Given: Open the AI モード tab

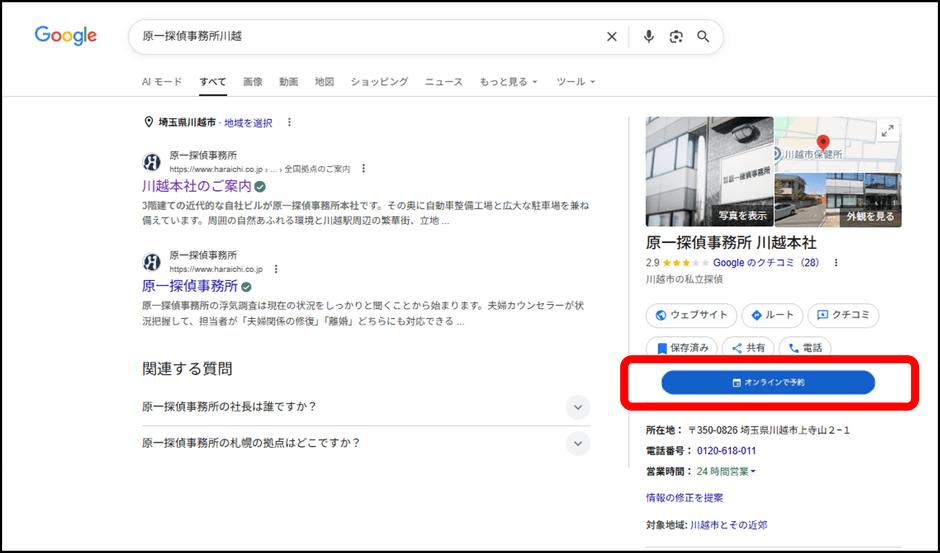Looking at the screenshot, I should point(162,82).
